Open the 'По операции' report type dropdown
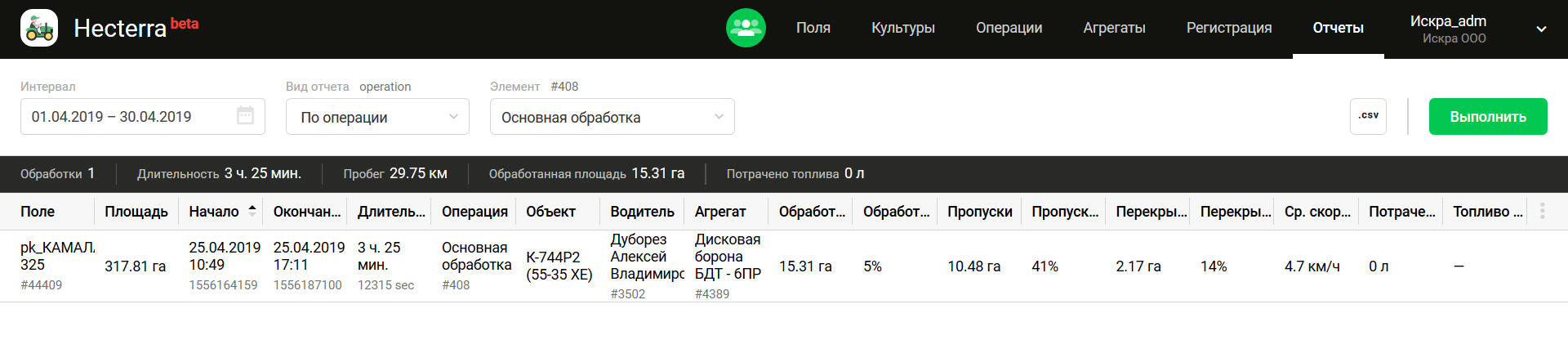Image resolution: width=1568 pixels, height=349 pixels. click(x=377, y=117)
